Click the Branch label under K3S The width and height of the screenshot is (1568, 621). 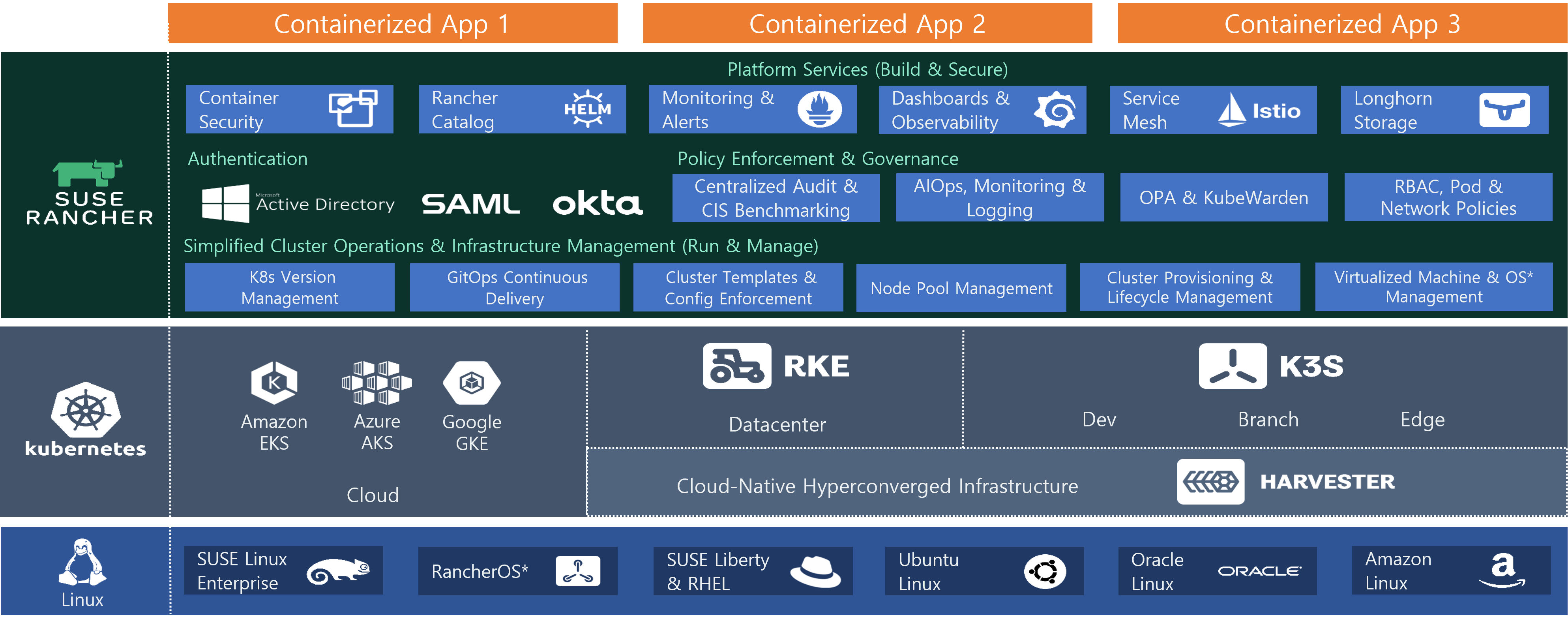(1268, 420)
